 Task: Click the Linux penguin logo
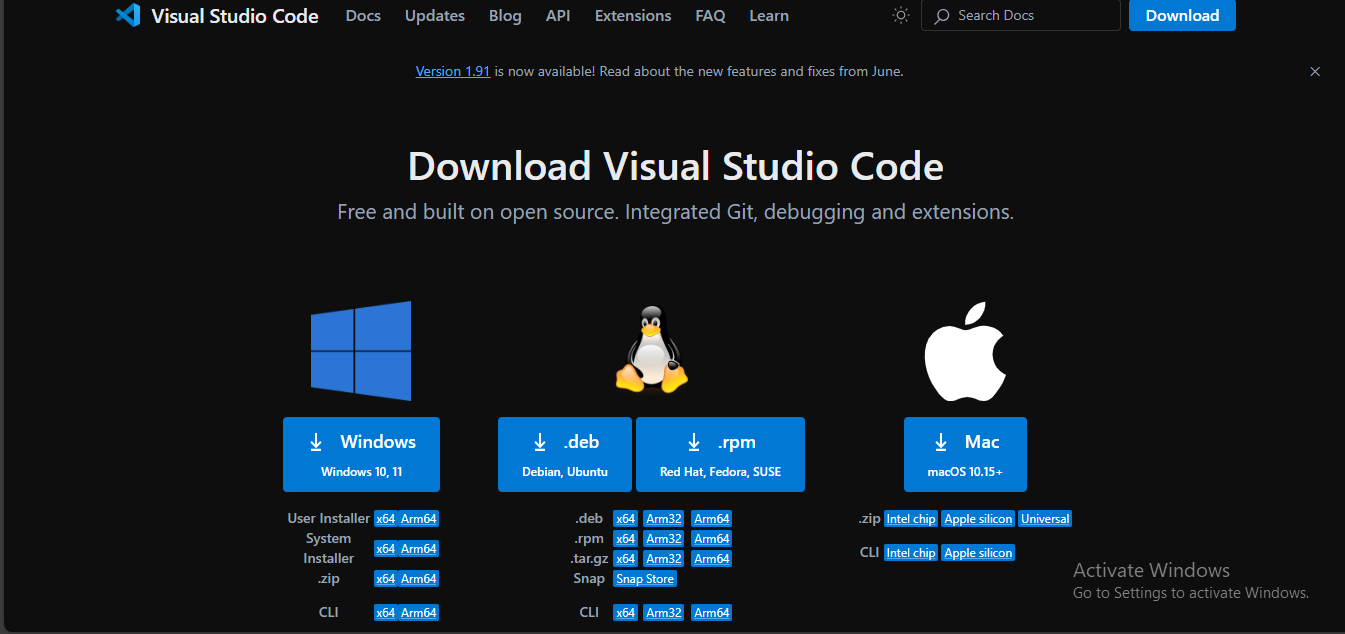tap(651, 350)
